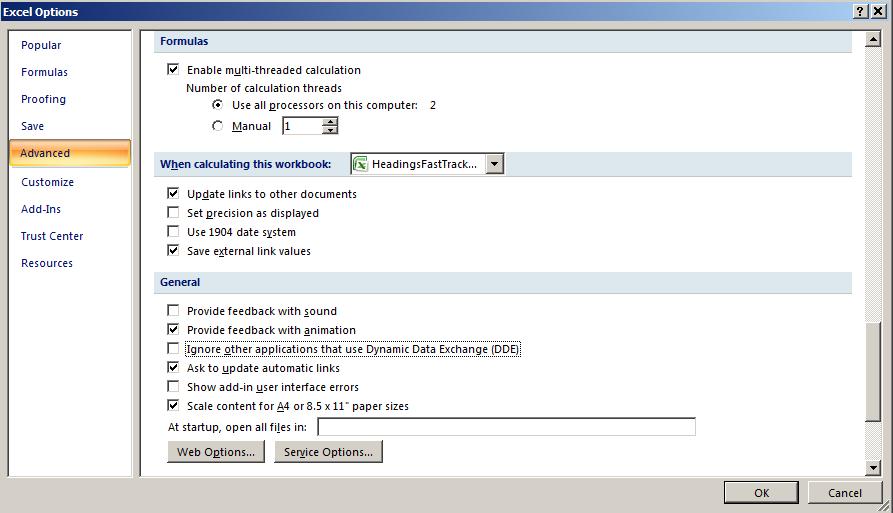Click the vertical scrollbar thumb

click(x=873, y=372)
